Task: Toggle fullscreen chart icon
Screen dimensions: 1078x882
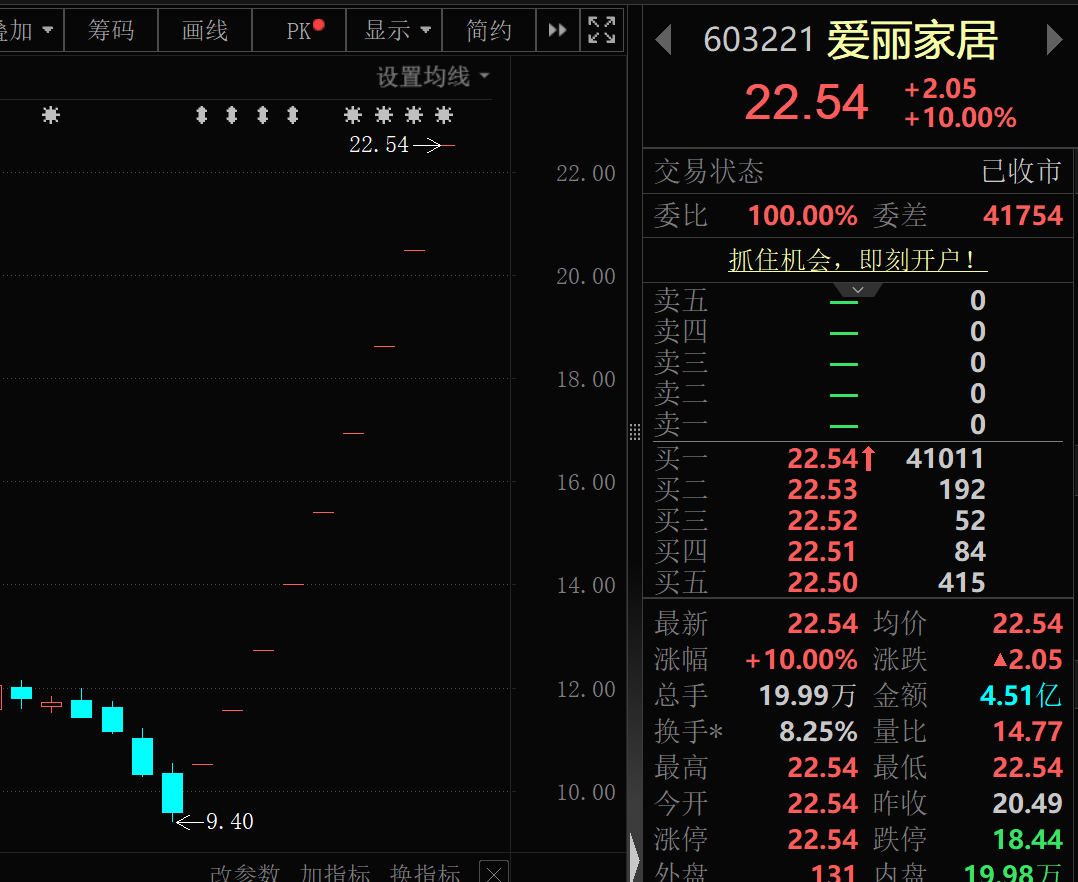Action: pos(602,30)
